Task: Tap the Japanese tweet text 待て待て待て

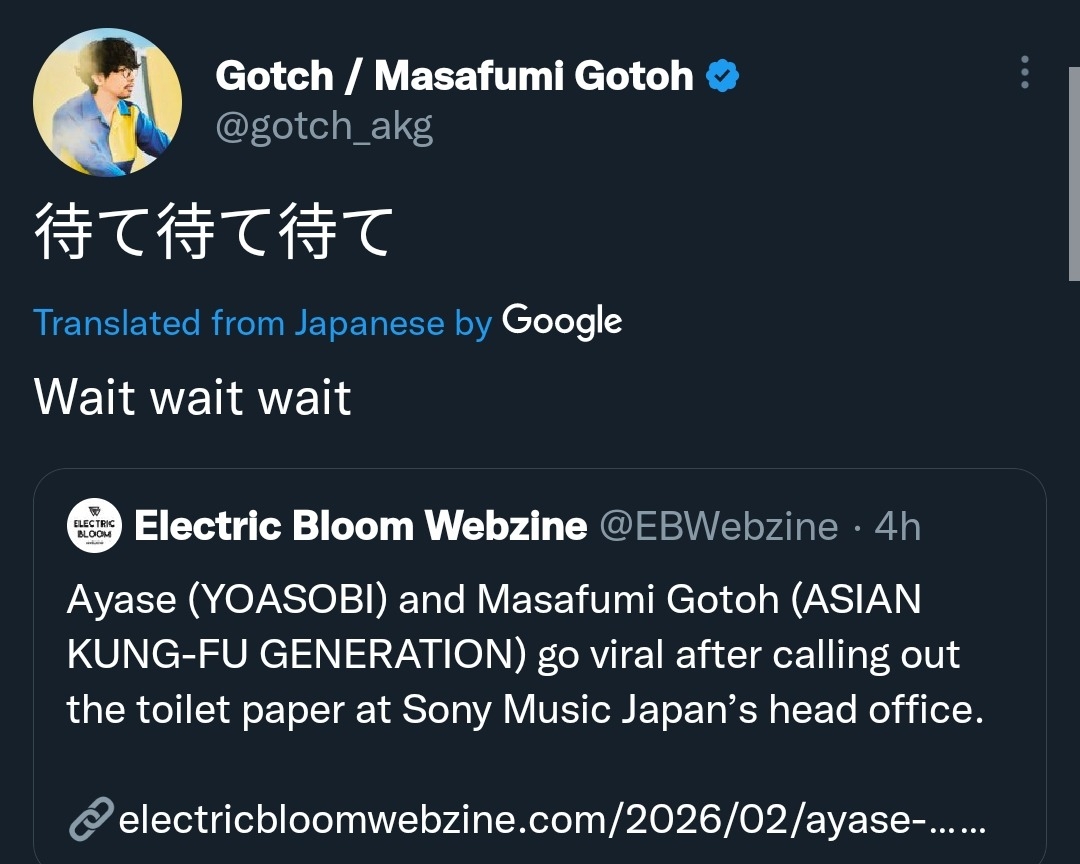Action: coord(212,232)
